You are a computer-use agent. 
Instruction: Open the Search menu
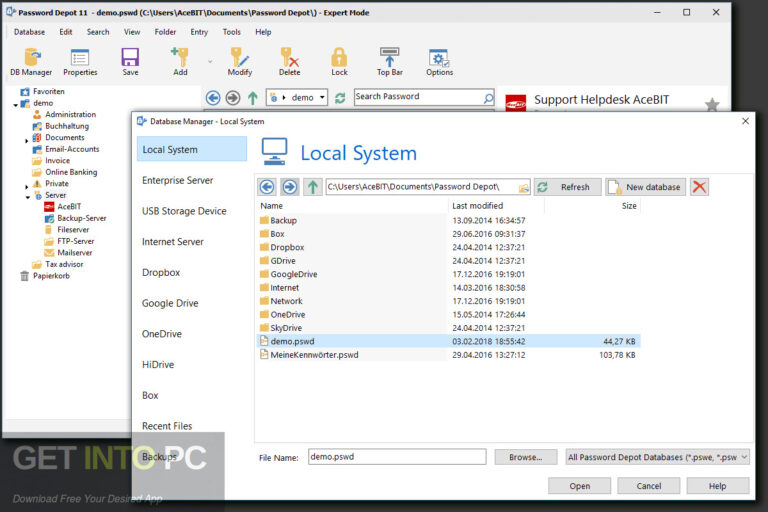[x=98, y=32]
